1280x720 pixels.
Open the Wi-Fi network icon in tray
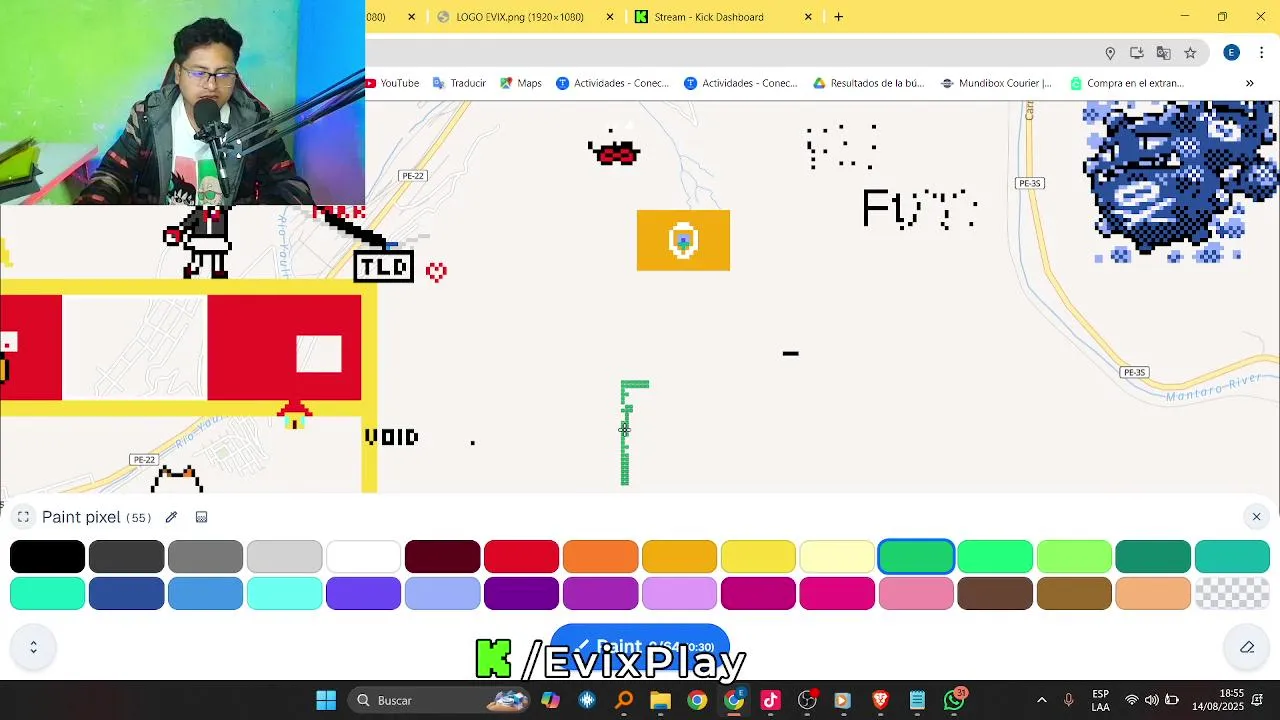coord(1132,700)
